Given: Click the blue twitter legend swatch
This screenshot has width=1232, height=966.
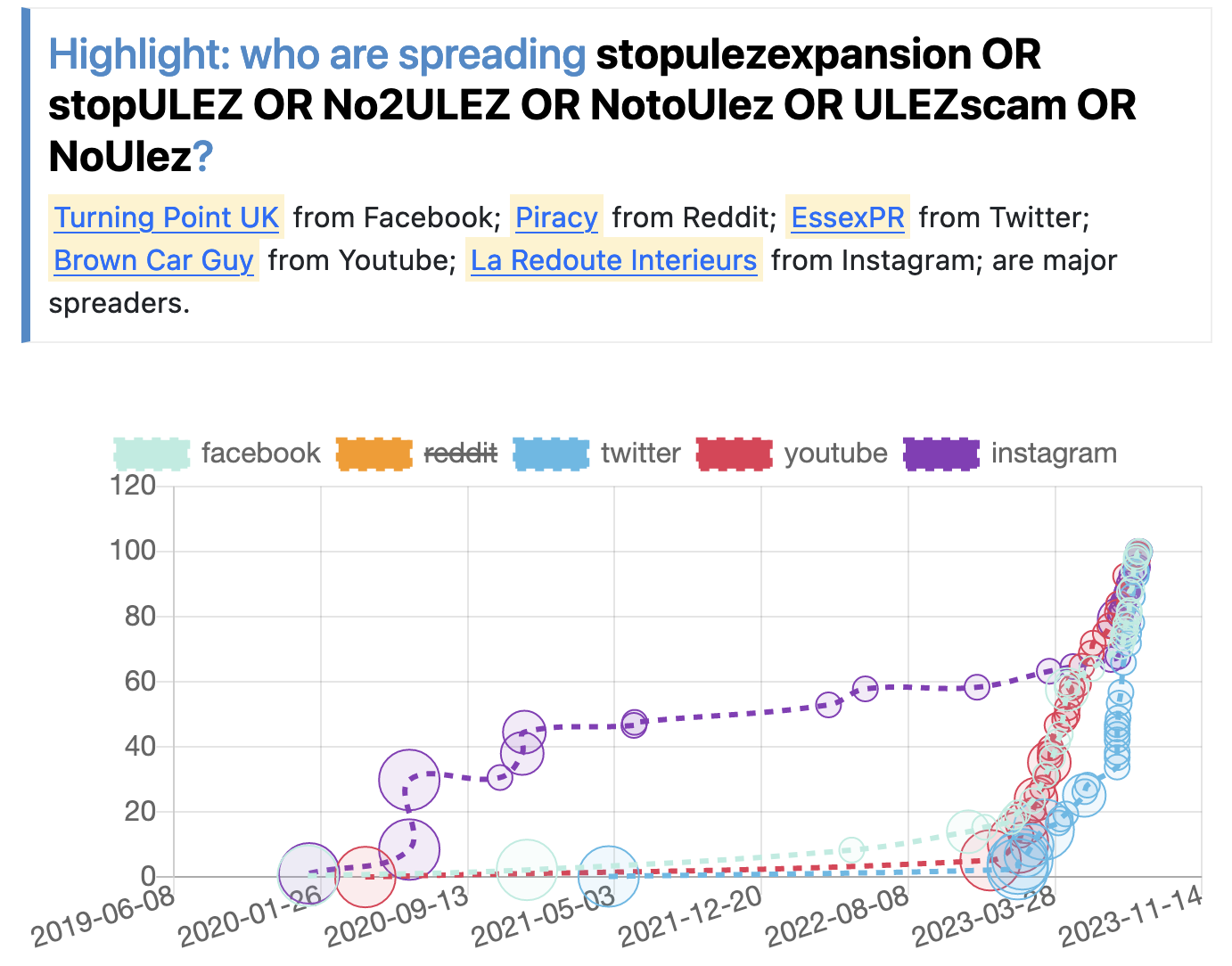Looking at the screenshot, I should coord(552,454).
